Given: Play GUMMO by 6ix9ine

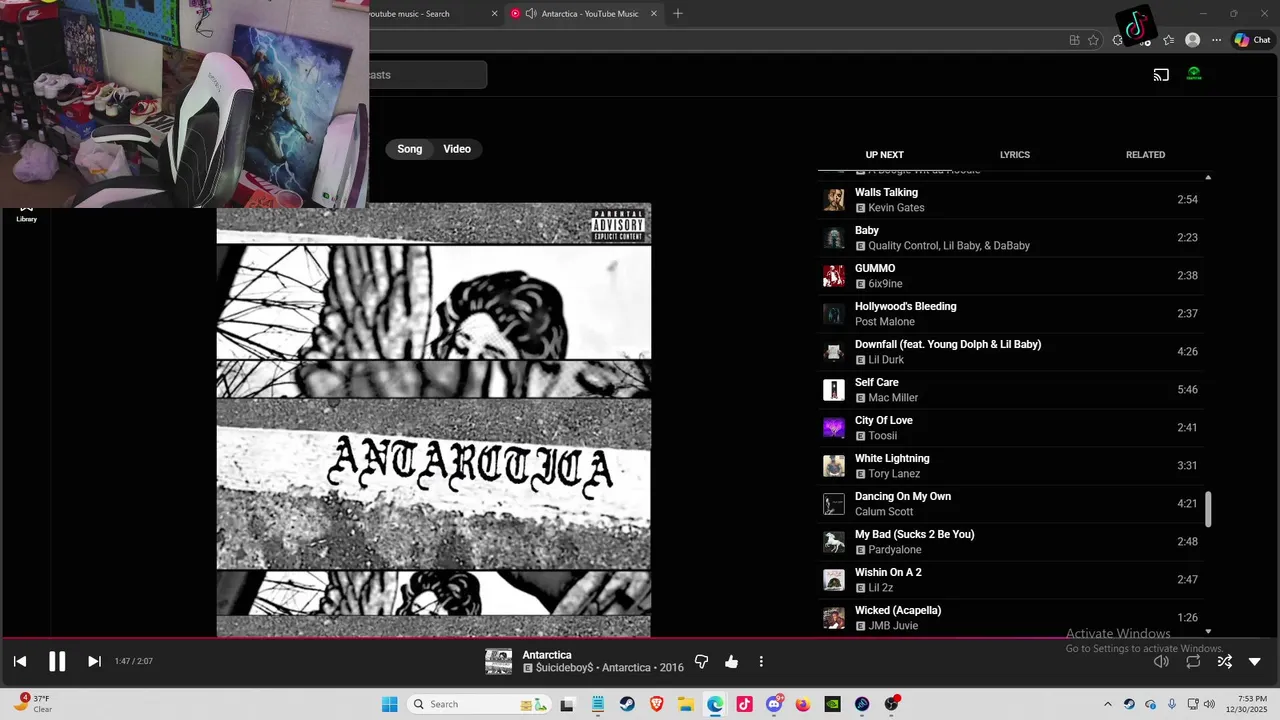Looking at the screenshot, I should pyautogui.click(x=1012, y=276).
